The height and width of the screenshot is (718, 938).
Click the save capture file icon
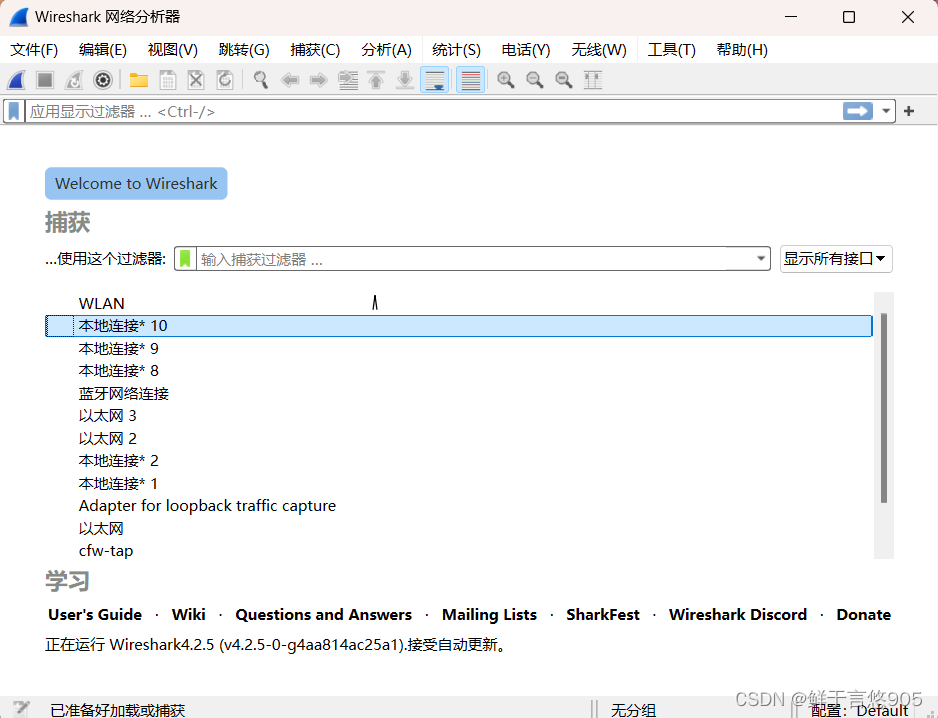pyautogui.click(x=168, y=80)
